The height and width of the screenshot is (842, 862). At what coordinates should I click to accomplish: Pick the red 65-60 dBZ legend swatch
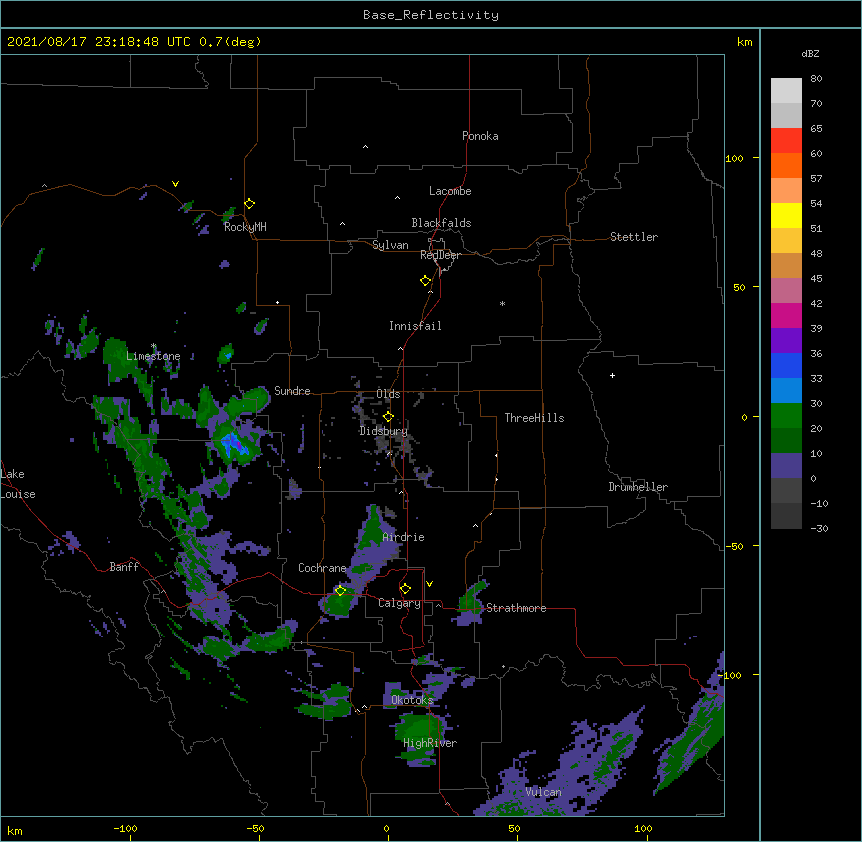pos(786,141)
